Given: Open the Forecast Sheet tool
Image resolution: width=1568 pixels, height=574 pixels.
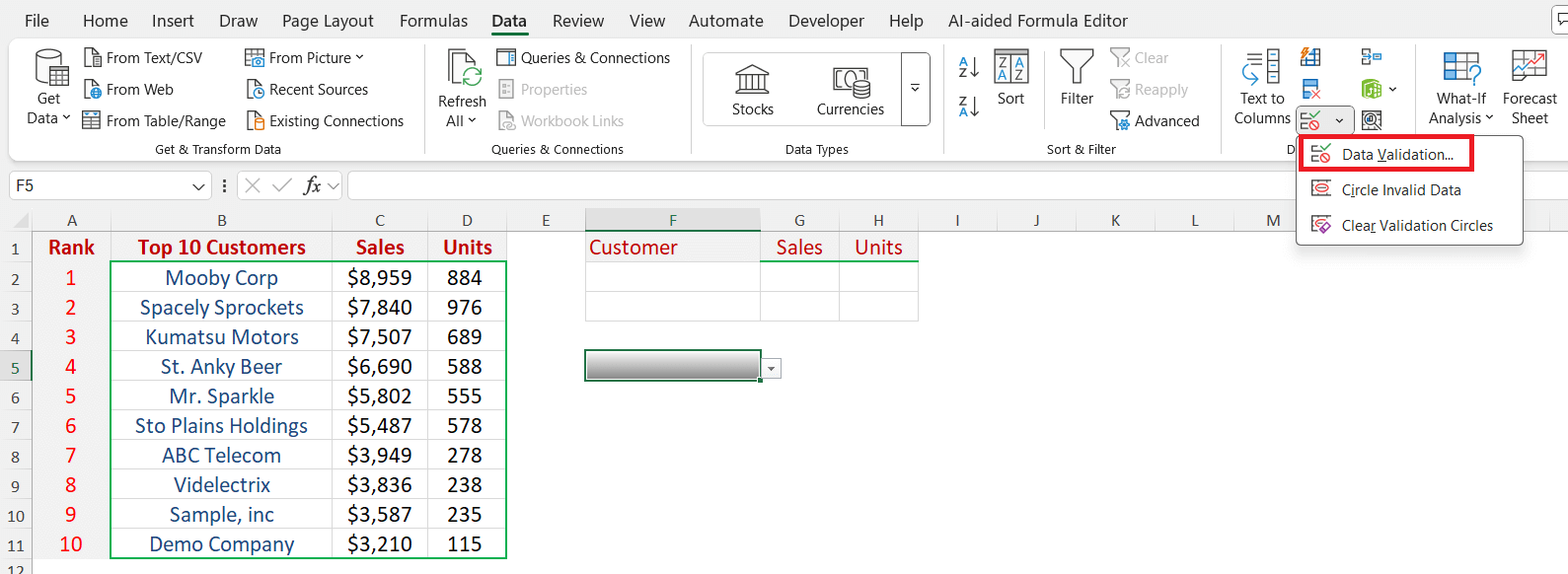Looking at the screenshot, I should pos(1529,89).
